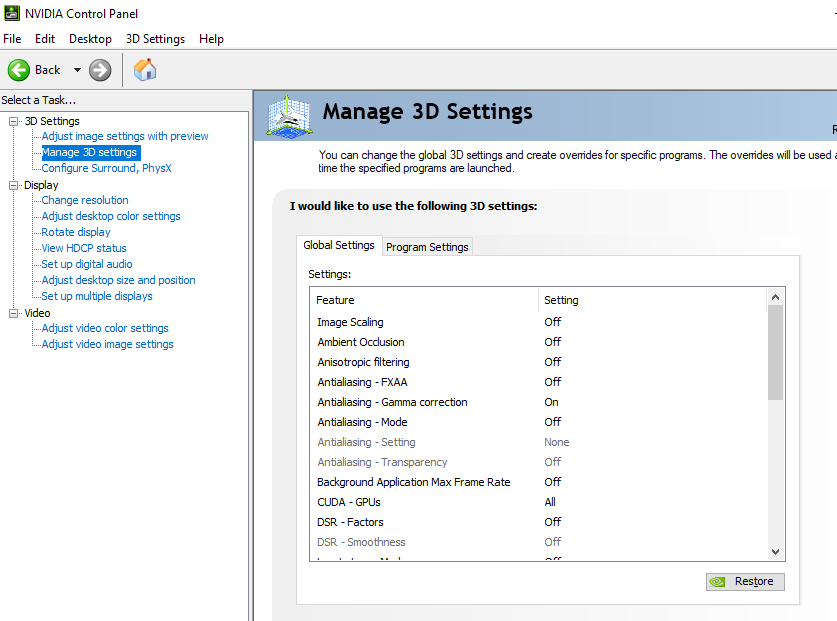This screenshot has width=837, height=621.
Task: Go to Home via the house icon
Action: [145, 70]
